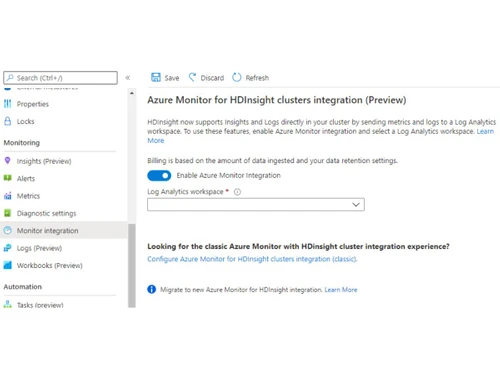Click the info icon next to Log Analytics workspace
This screenshot has width=500, height=375.
click(237, 192)
